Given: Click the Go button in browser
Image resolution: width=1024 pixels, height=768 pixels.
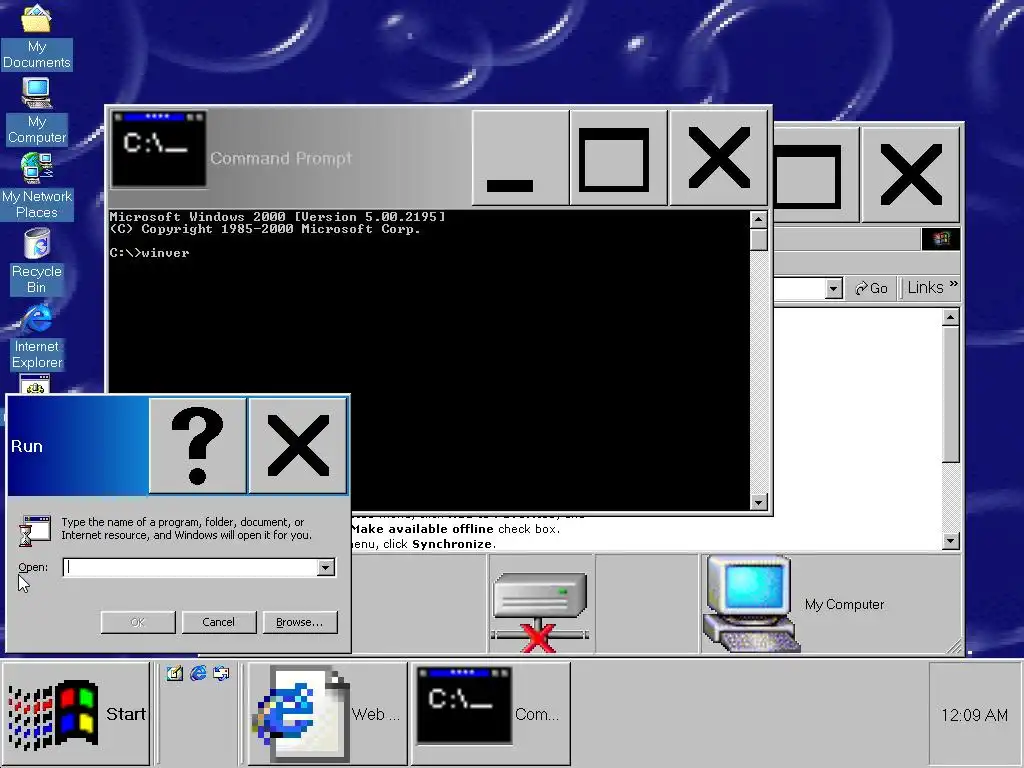Looking at the screenshot, I should (871, 288).
